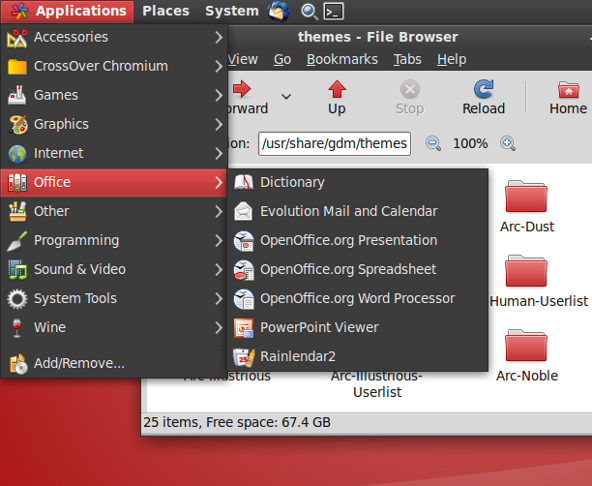592x486 pixels.
Task: Open the Help menu in File Browser
Action: click(x=452, y=59)
